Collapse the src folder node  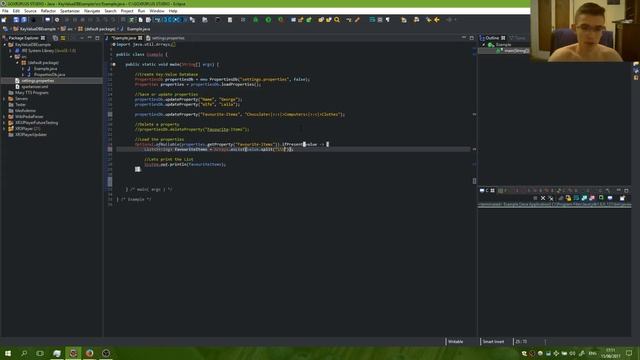(11, 57)
